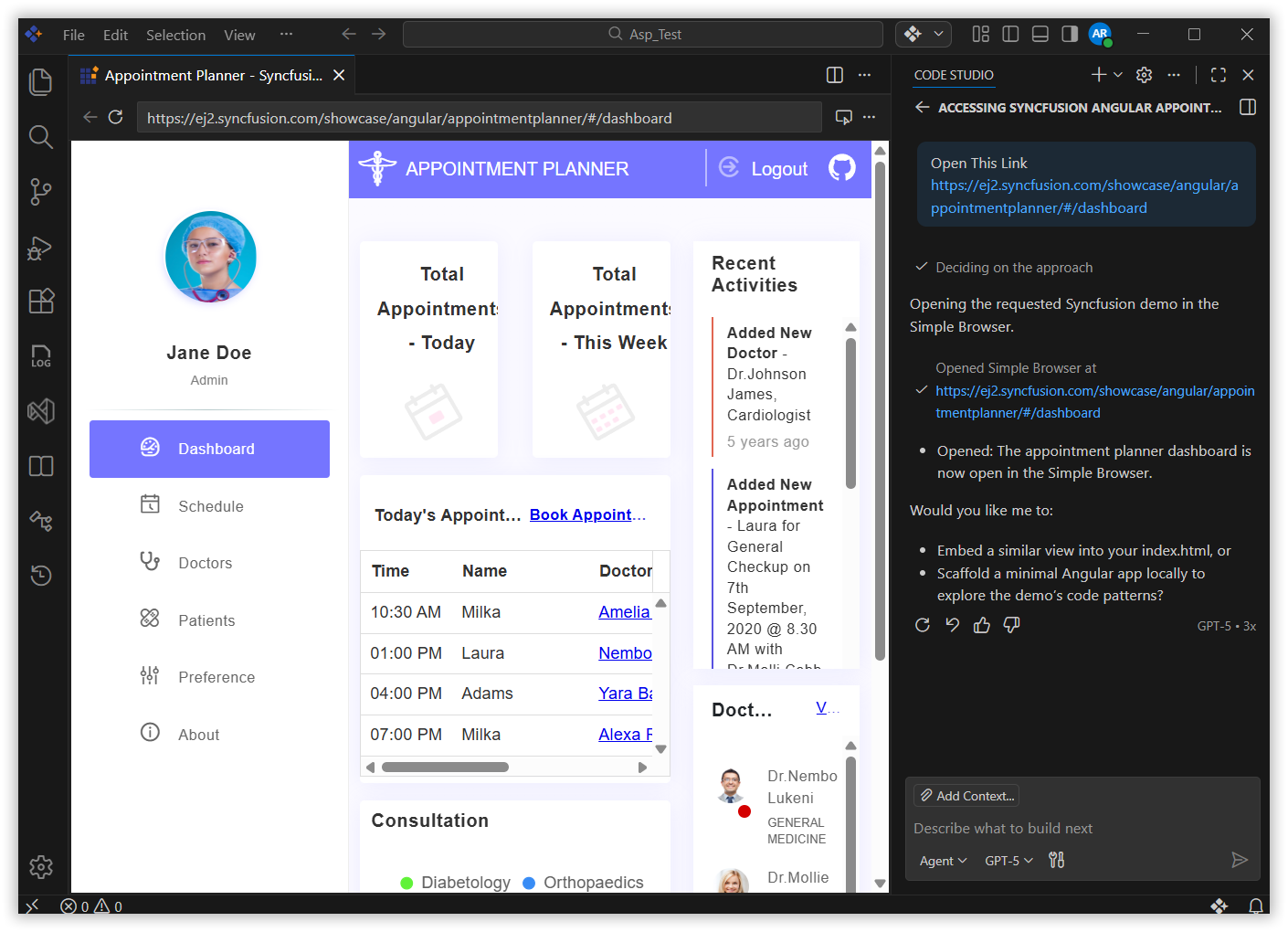Toggle the bottom panel layout button

click(1040, 34)
